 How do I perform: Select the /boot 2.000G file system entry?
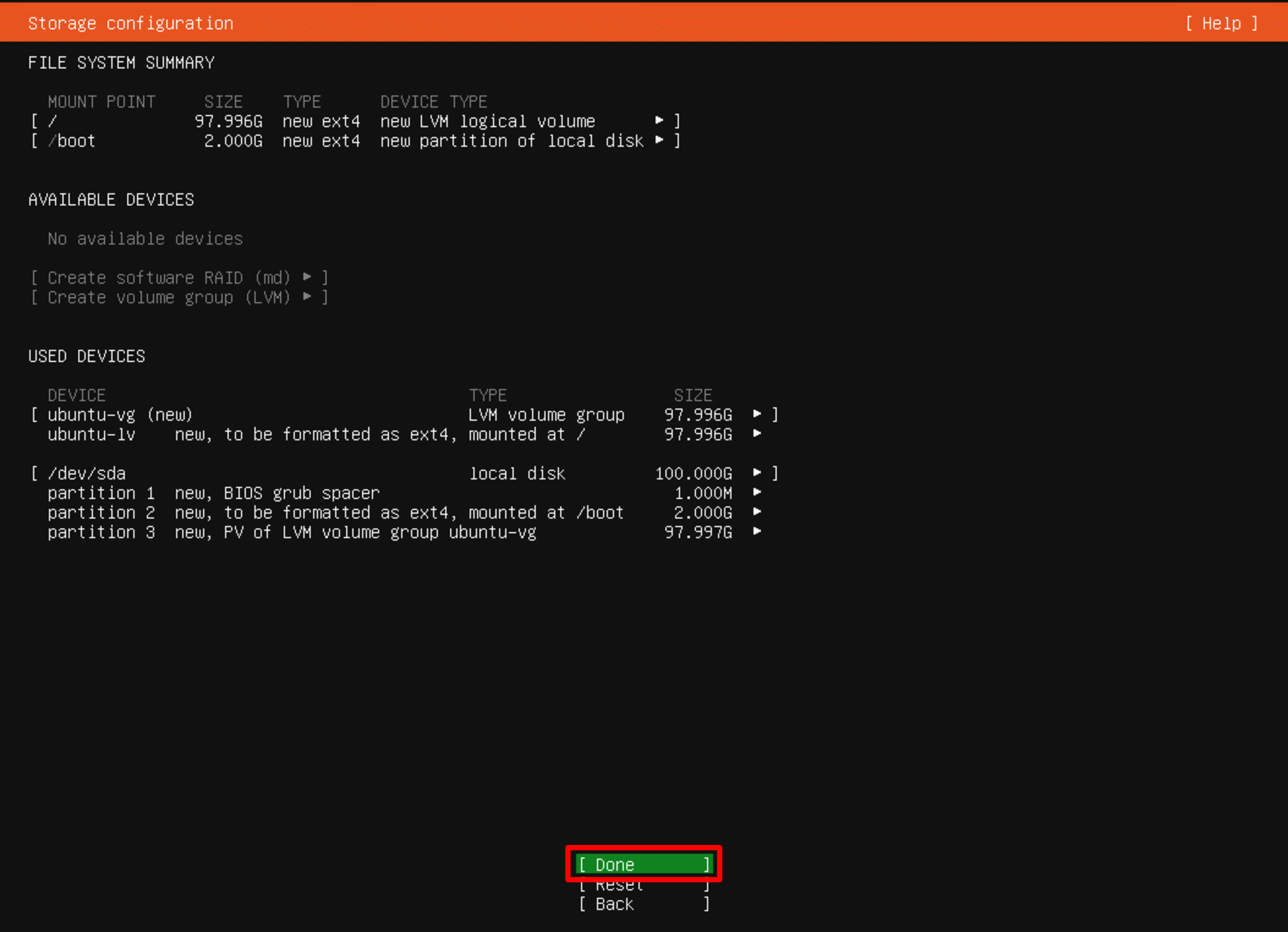tap(356, 141)
